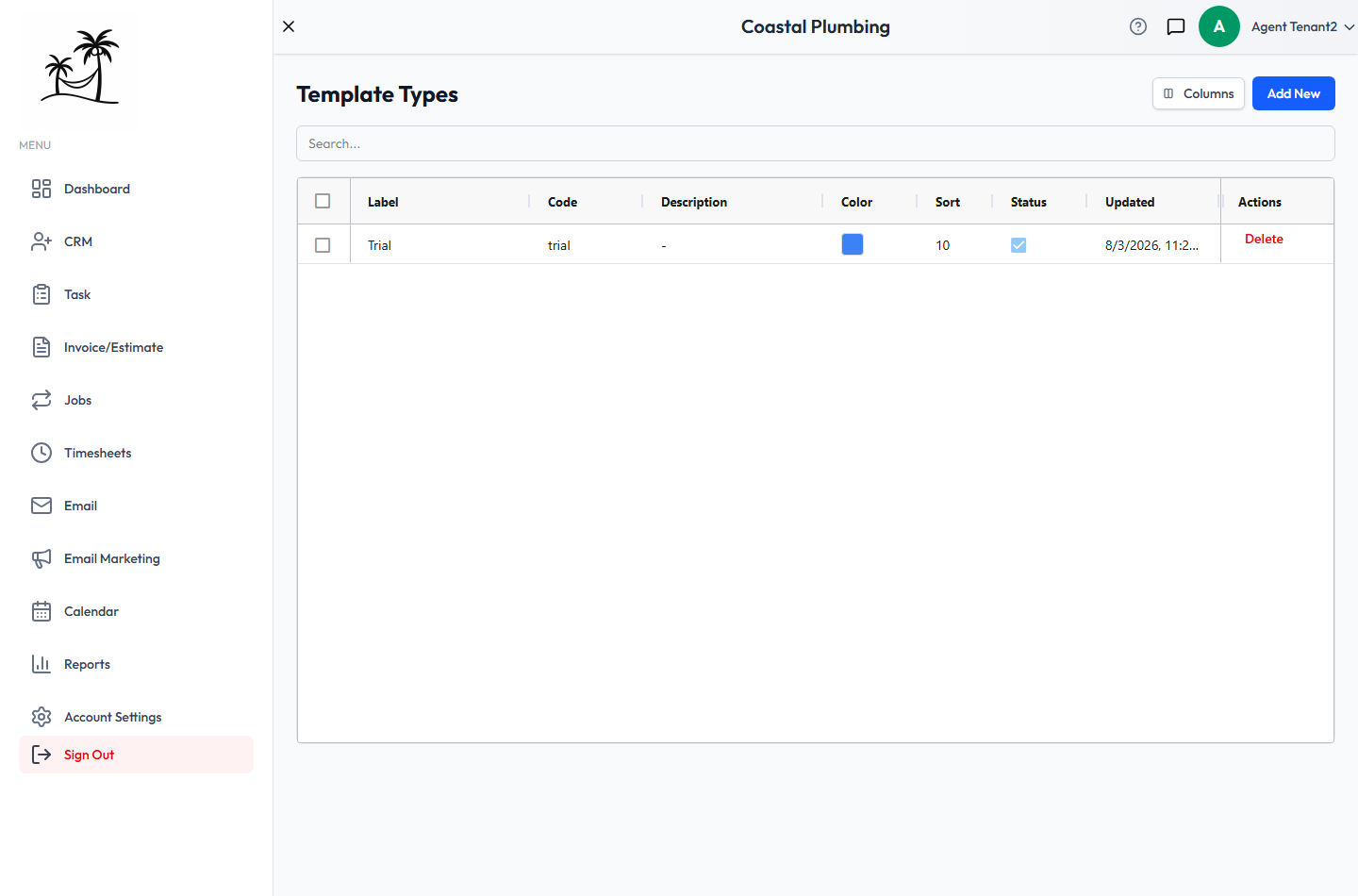
Task: Click the Jobs repeat-arrows icon
Action: 41,400
